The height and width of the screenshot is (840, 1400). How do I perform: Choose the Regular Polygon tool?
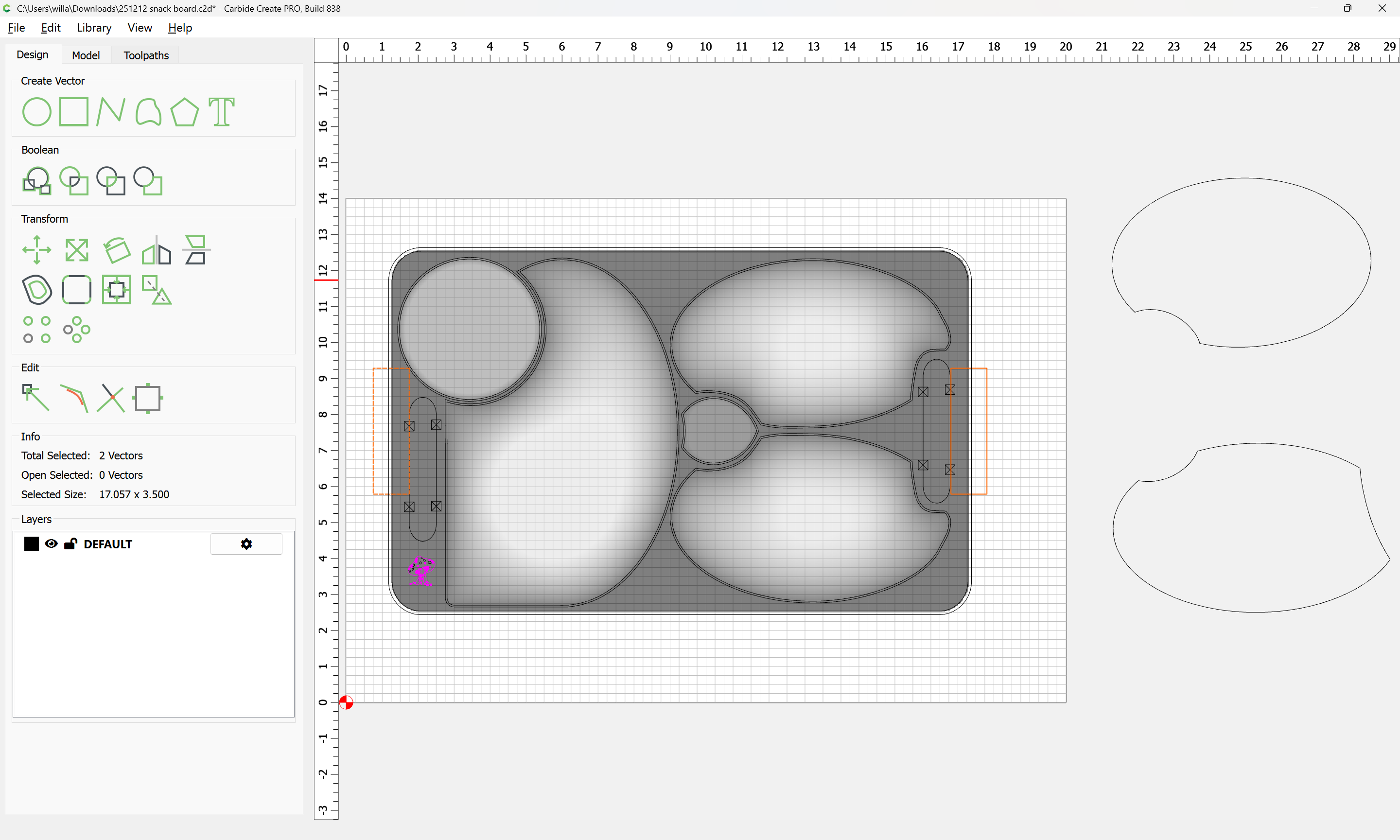click(184, 111)
